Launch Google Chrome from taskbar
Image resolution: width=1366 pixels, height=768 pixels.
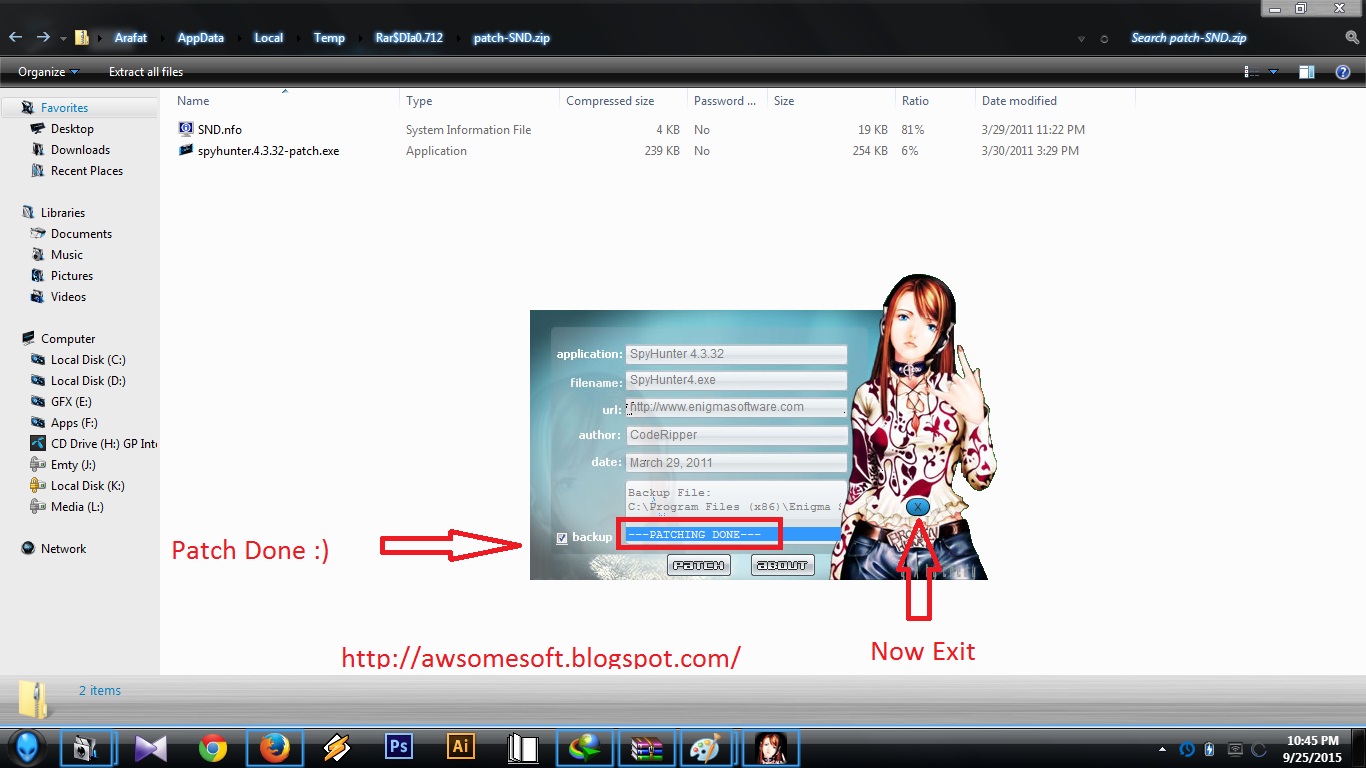tap(212, 748)
